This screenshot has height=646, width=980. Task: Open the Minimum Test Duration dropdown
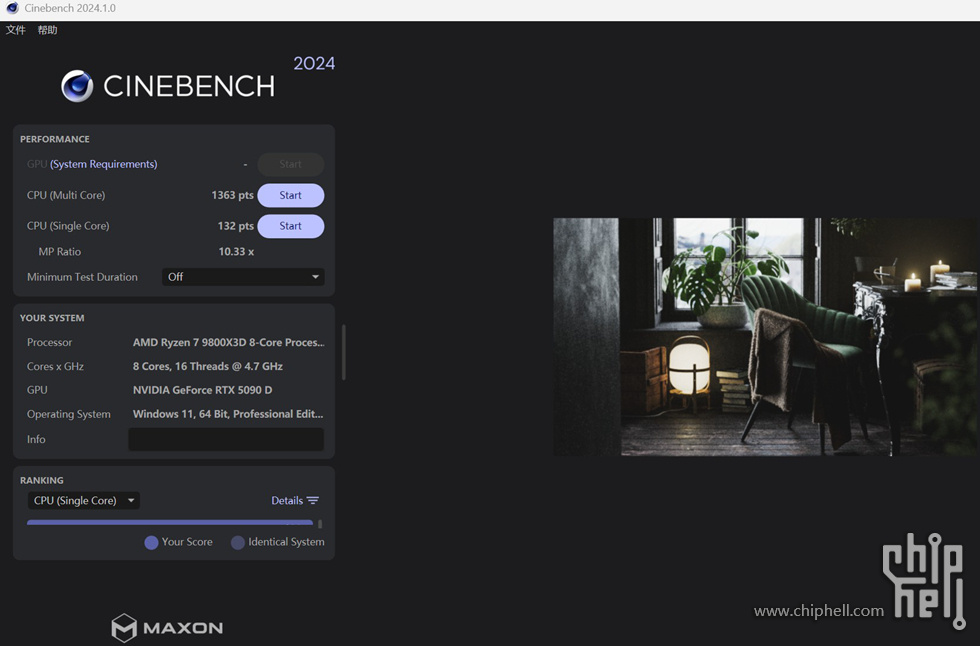point(243,277)
